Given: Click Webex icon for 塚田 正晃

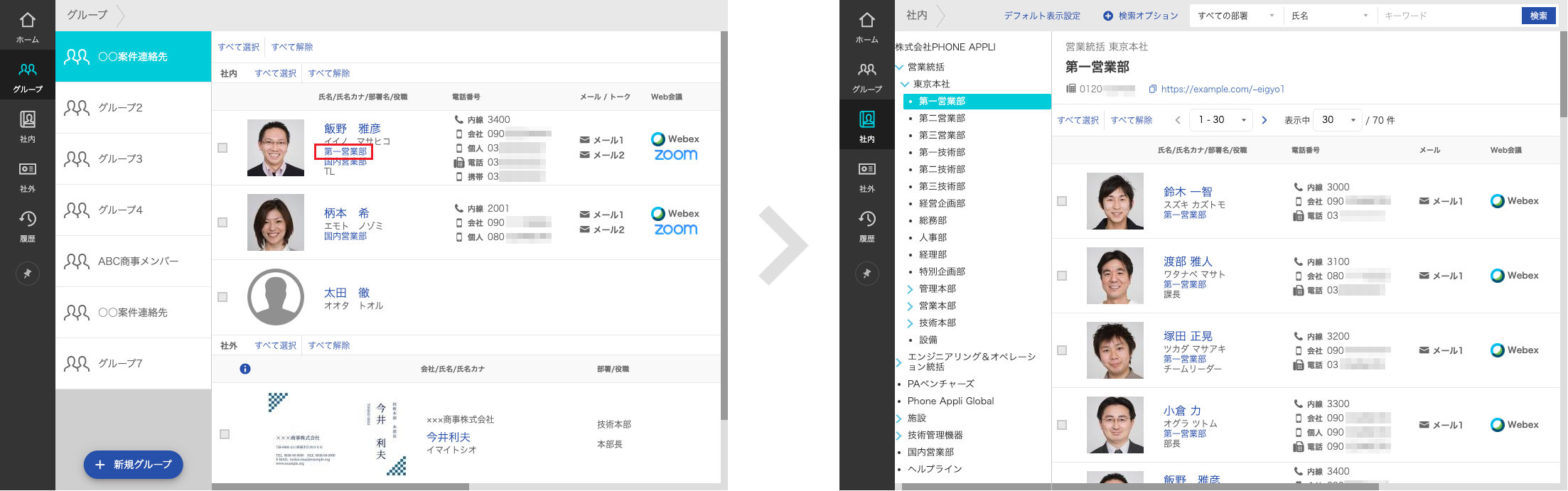Looking at the screenshot, I should 1515,350.
